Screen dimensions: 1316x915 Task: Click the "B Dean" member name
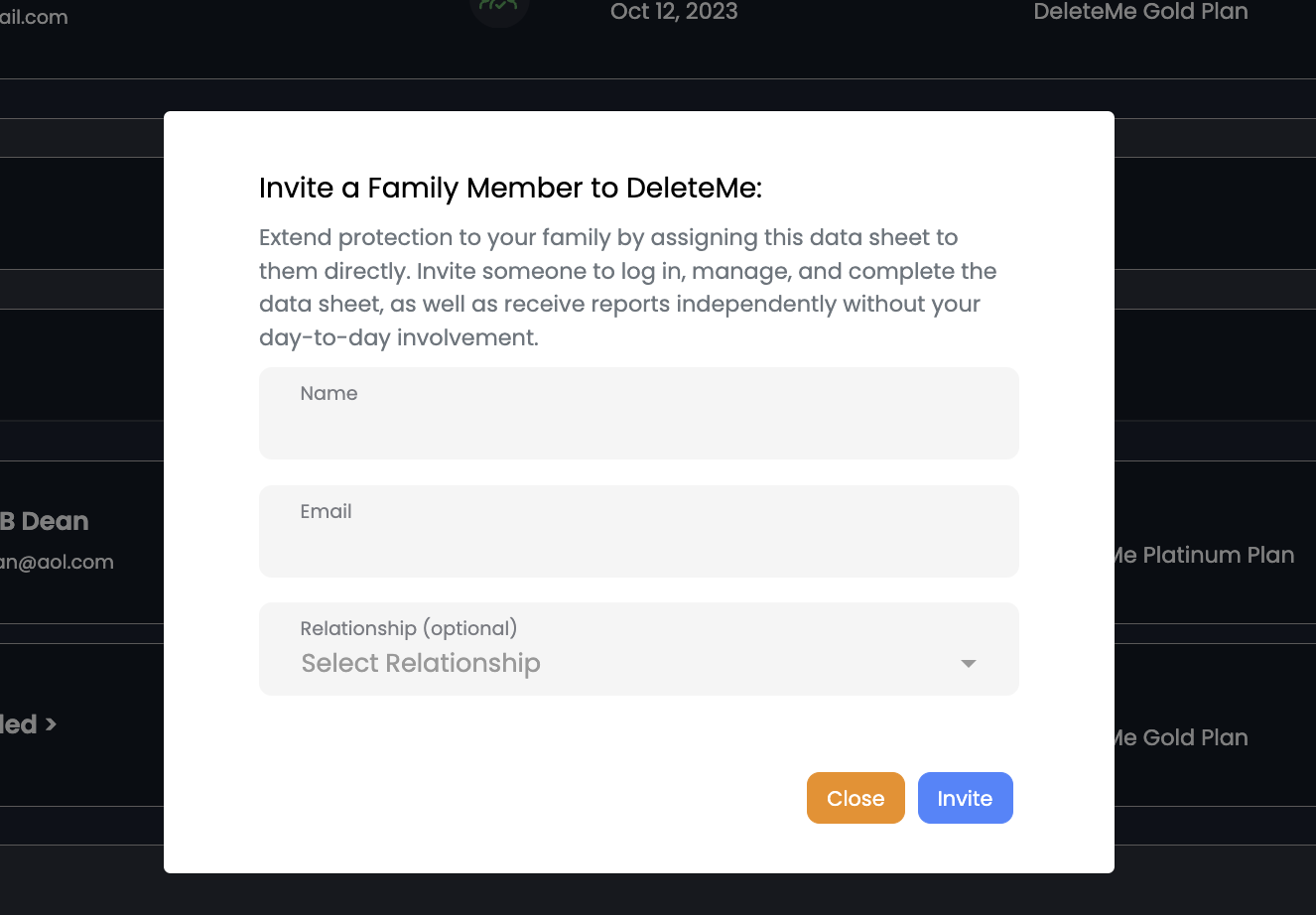(x=45, y=521)
